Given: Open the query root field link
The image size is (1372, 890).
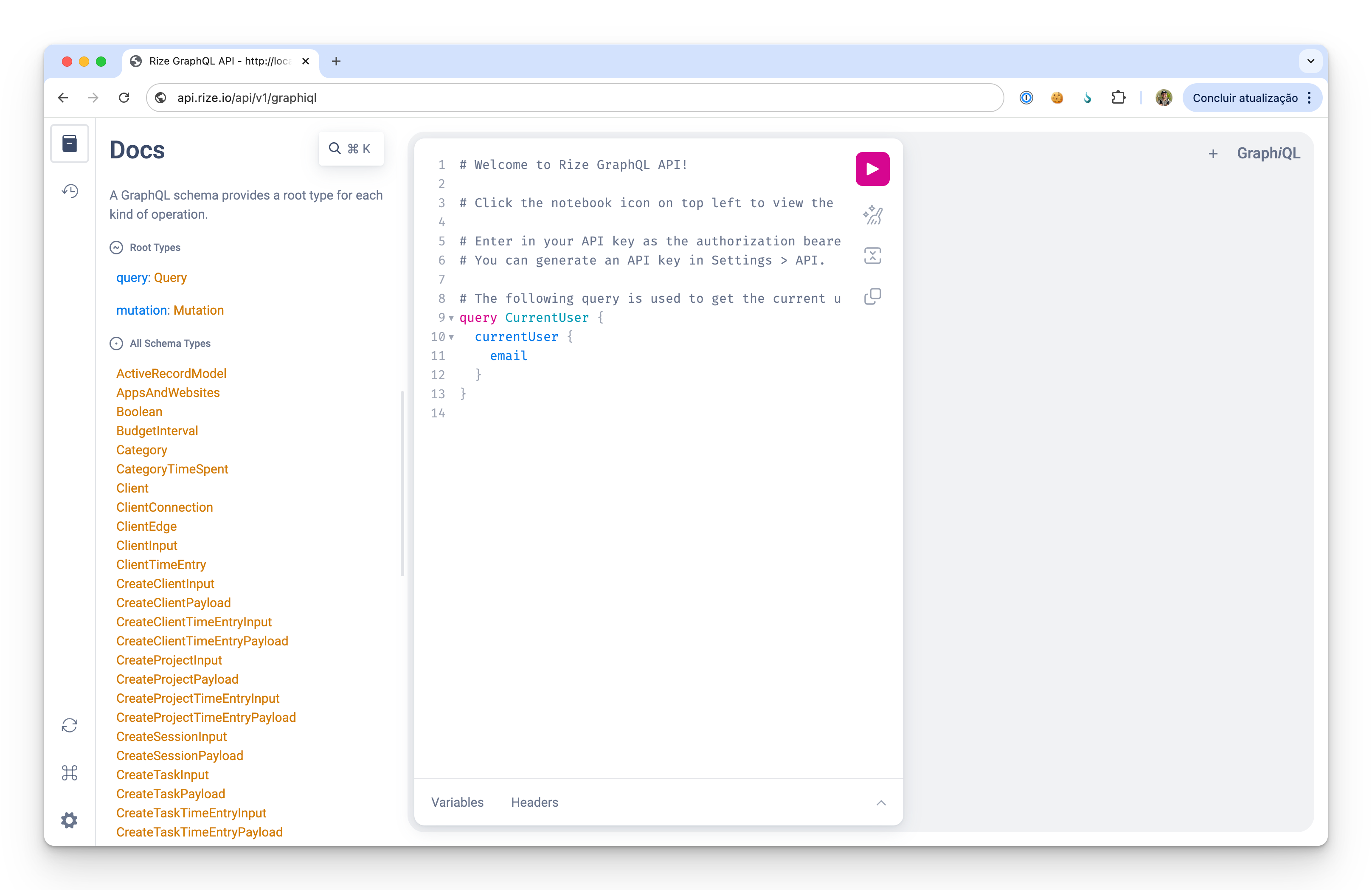Looking at the screenshot, I should point(132,278).
